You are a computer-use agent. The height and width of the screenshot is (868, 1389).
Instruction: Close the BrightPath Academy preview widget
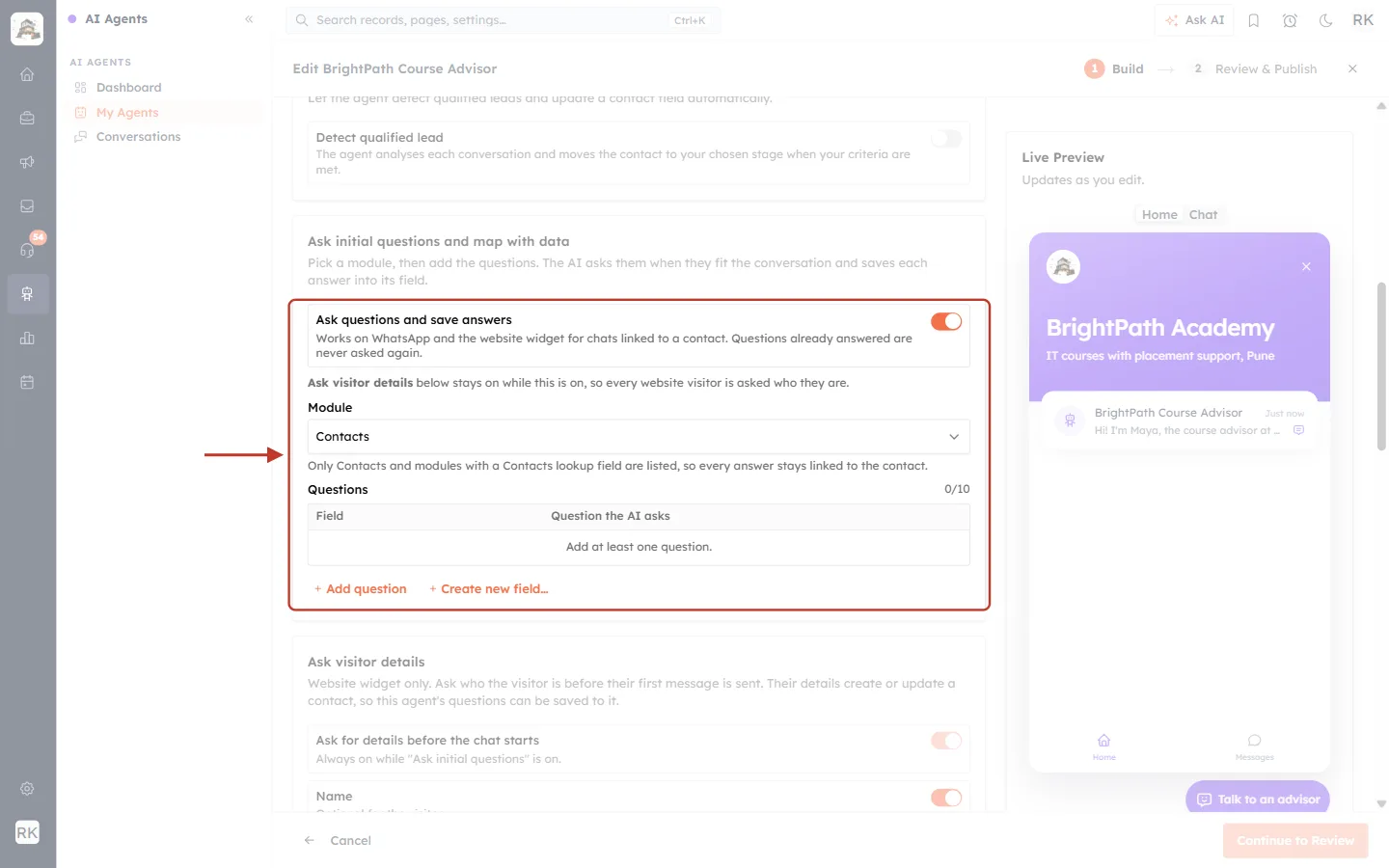(x=1306, y=266)
